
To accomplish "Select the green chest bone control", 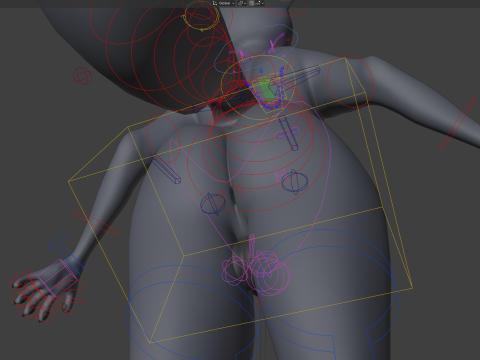I will (x=266, y=89).
